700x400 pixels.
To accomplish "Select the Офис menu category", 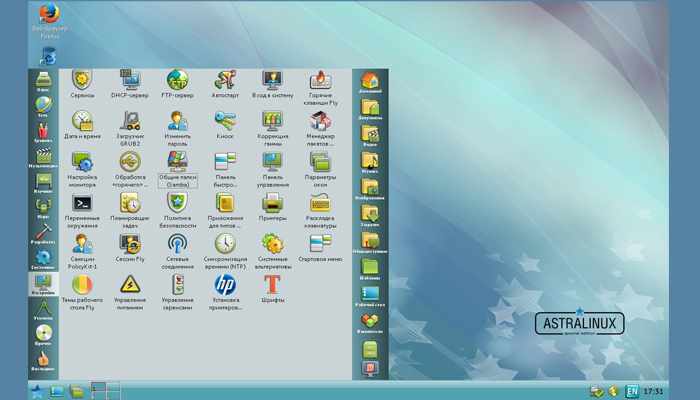I will pos(43,82).
